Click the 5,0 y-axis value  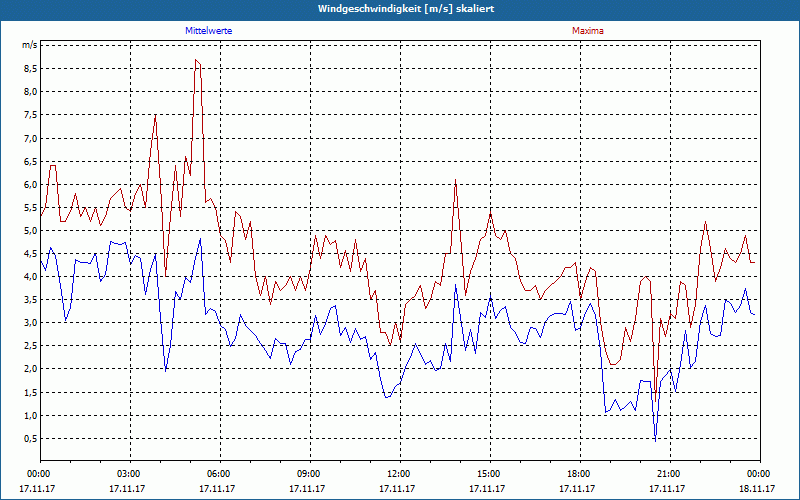point(30,231)
